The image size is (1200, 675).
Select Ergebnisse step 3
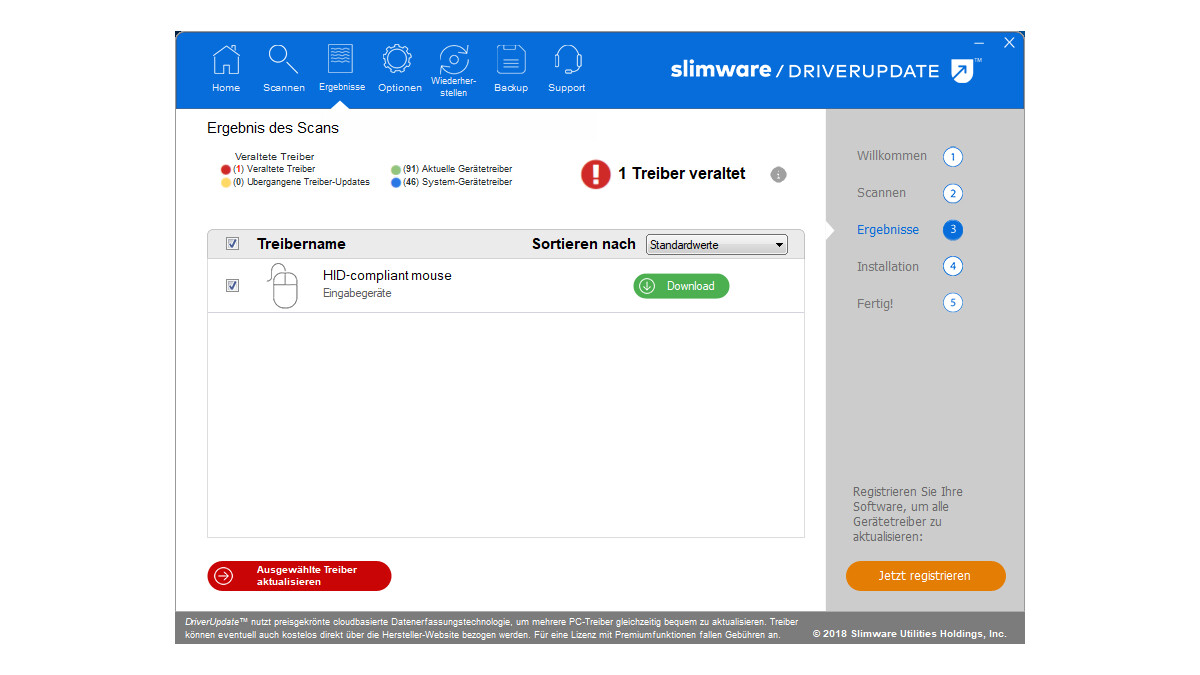coord(909,230)
